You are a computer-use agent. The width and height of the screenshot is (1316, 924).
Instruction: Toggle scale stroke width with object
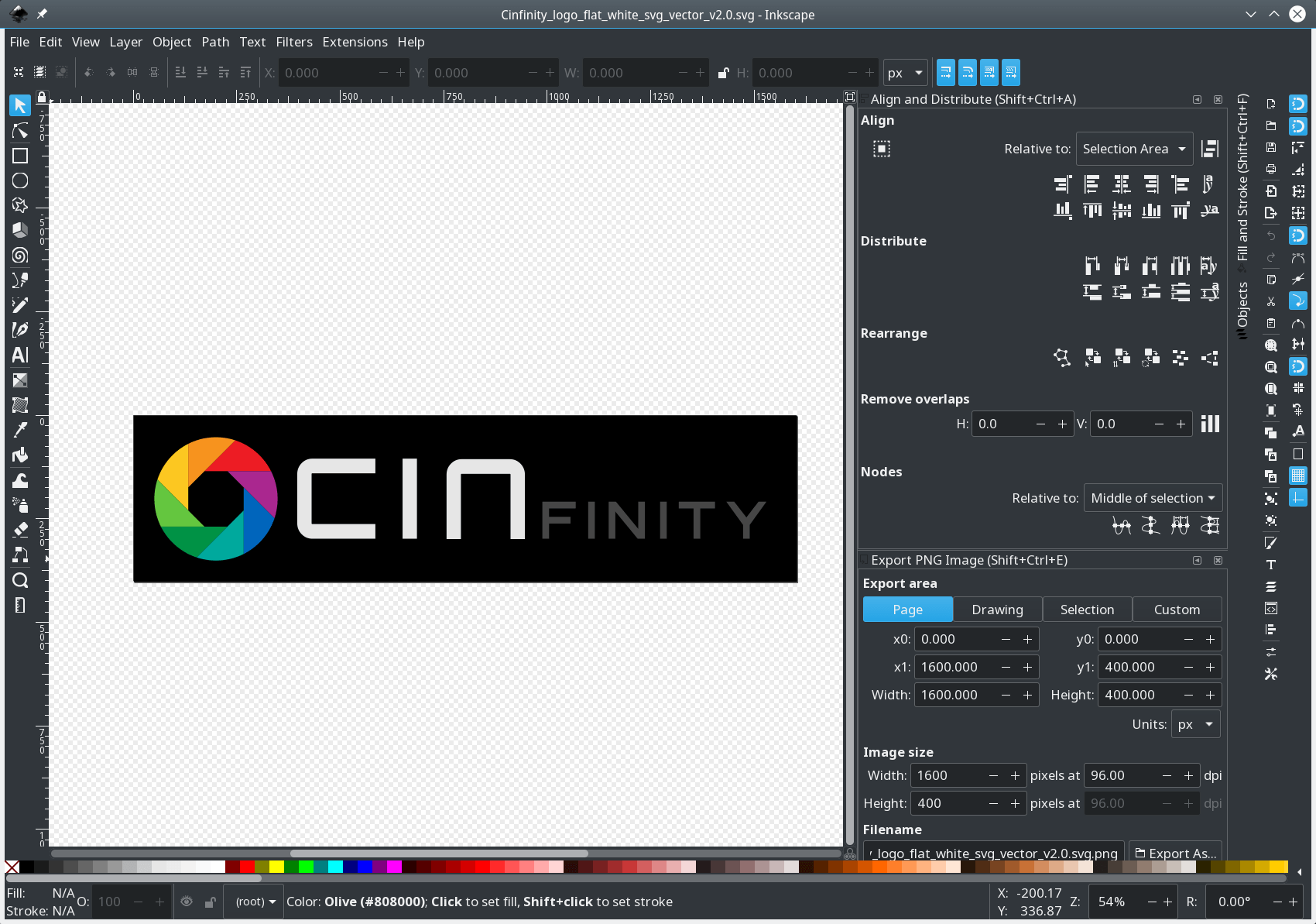click(x=946, y=73)
